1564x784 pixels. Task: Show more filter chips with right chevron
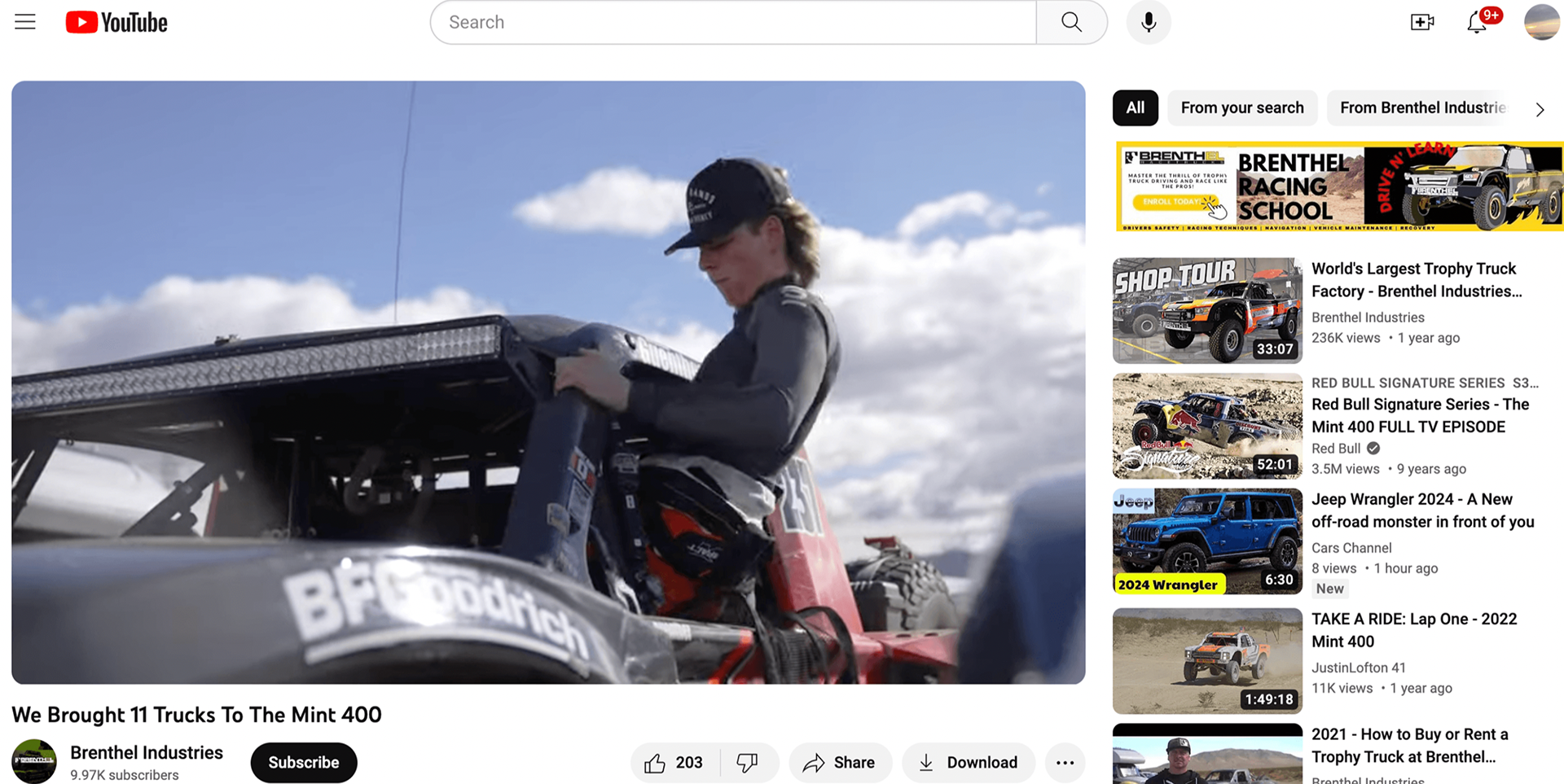[x=1540, y=109]
